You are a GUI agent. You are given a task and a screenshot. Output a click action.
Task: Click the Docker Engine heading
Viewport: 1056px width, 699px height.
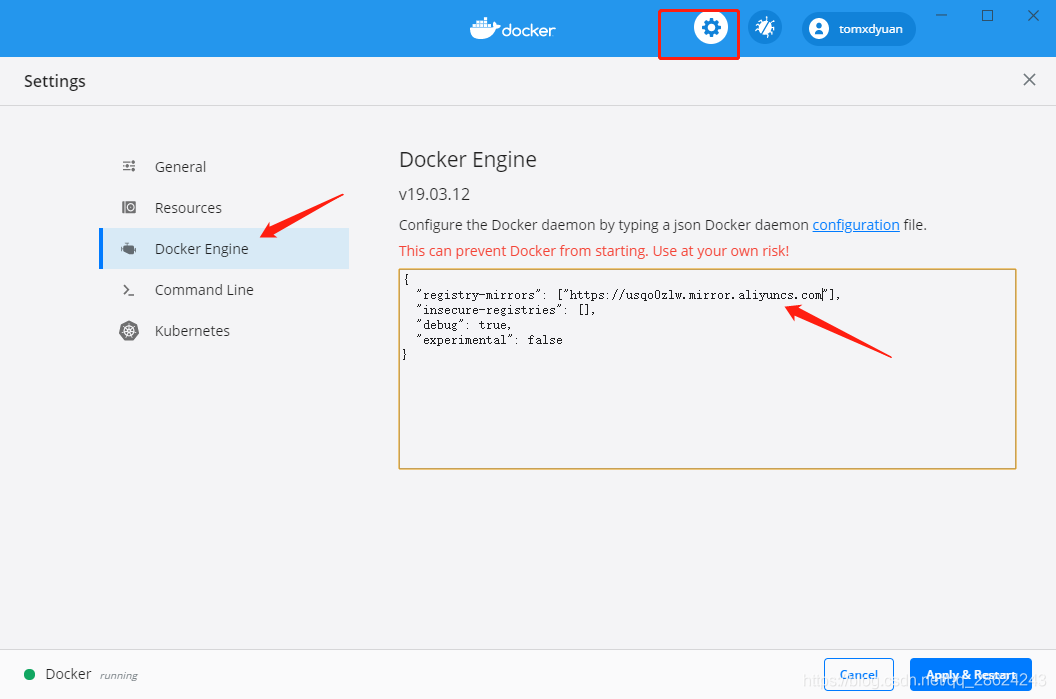coord(467,160)
